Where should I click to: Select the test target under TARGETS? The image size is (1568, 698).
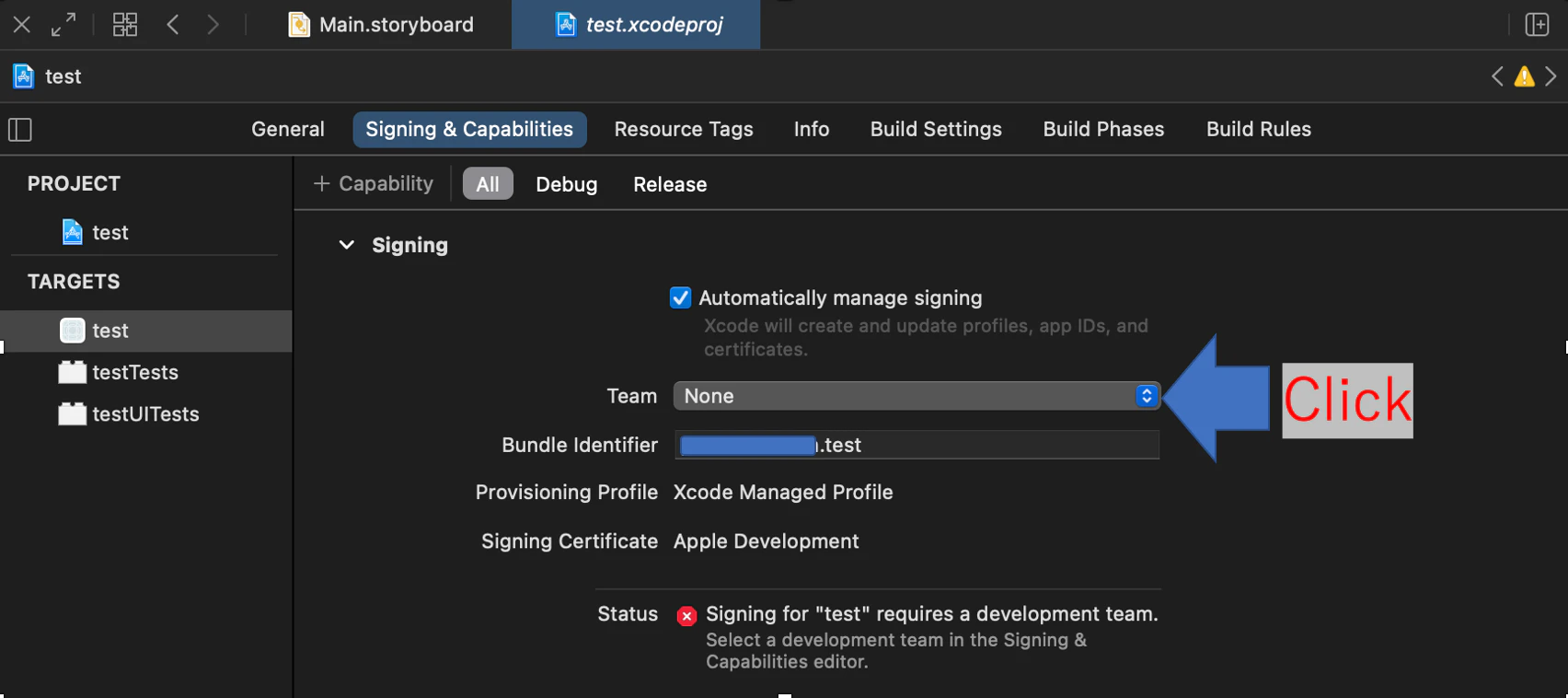(146, 331)
